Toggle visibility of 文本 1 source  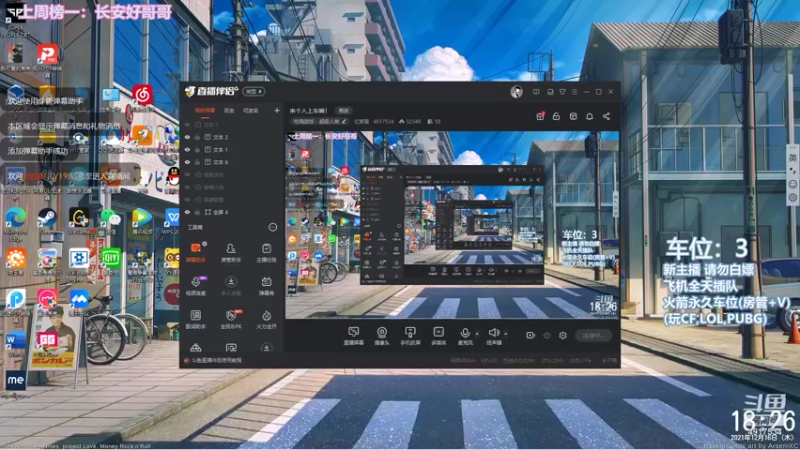(x=187, y=149)
